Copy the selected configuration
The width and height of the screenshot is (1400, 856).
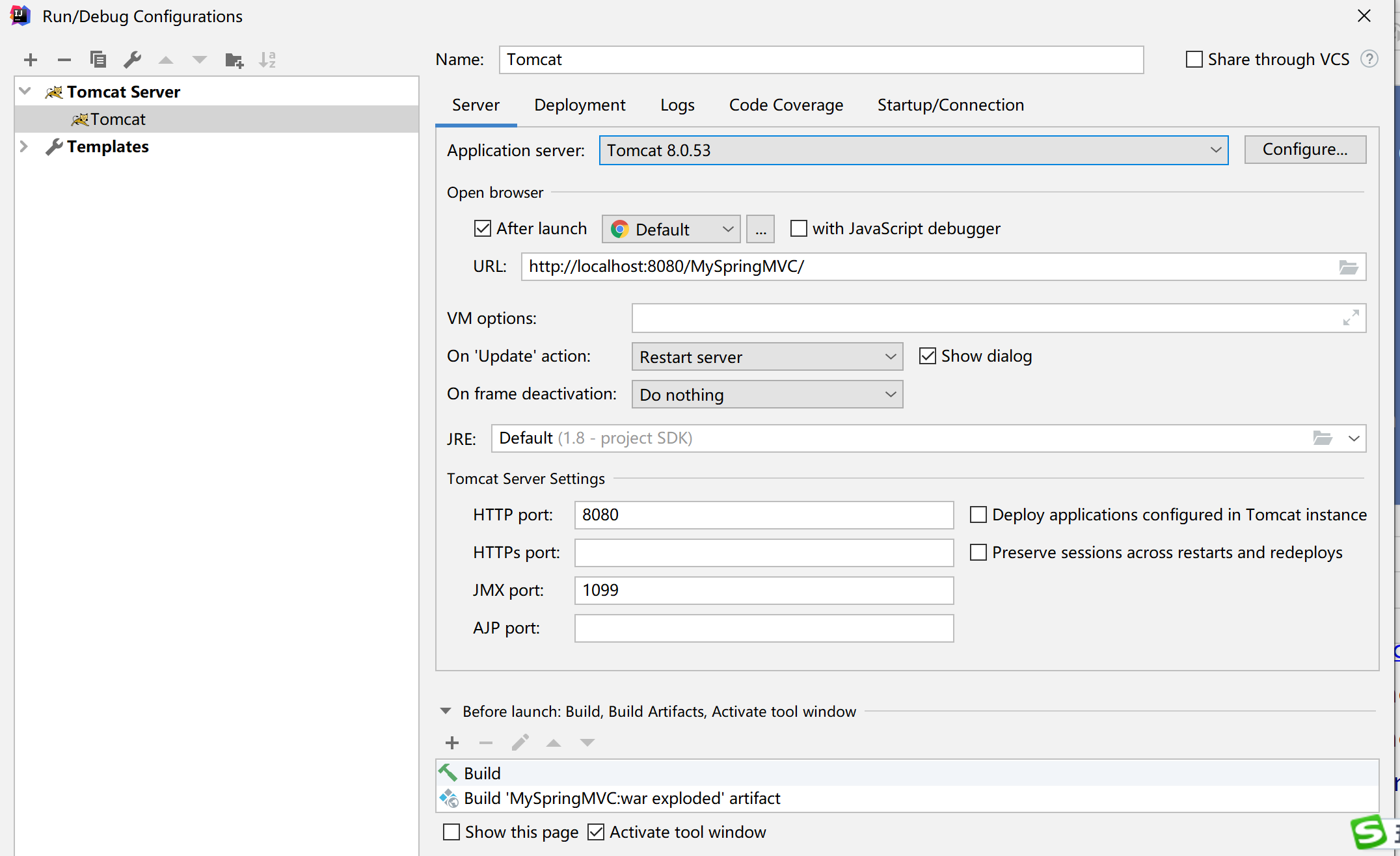click(98, 60)
